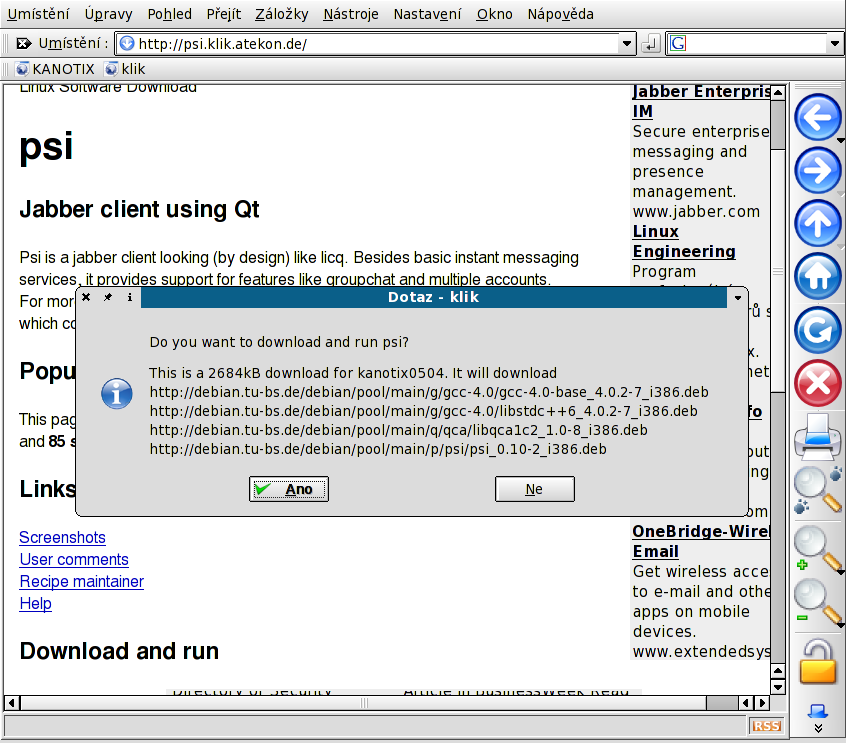Open the Recipe maintainer link

[x=82, y=582]
